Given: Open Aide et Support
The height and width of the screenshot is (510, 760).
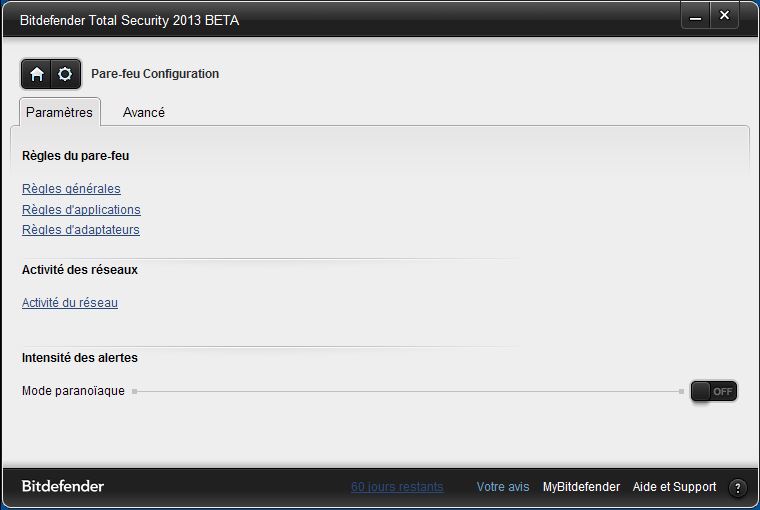Looking at the screenshot, I should click(674, 487).
